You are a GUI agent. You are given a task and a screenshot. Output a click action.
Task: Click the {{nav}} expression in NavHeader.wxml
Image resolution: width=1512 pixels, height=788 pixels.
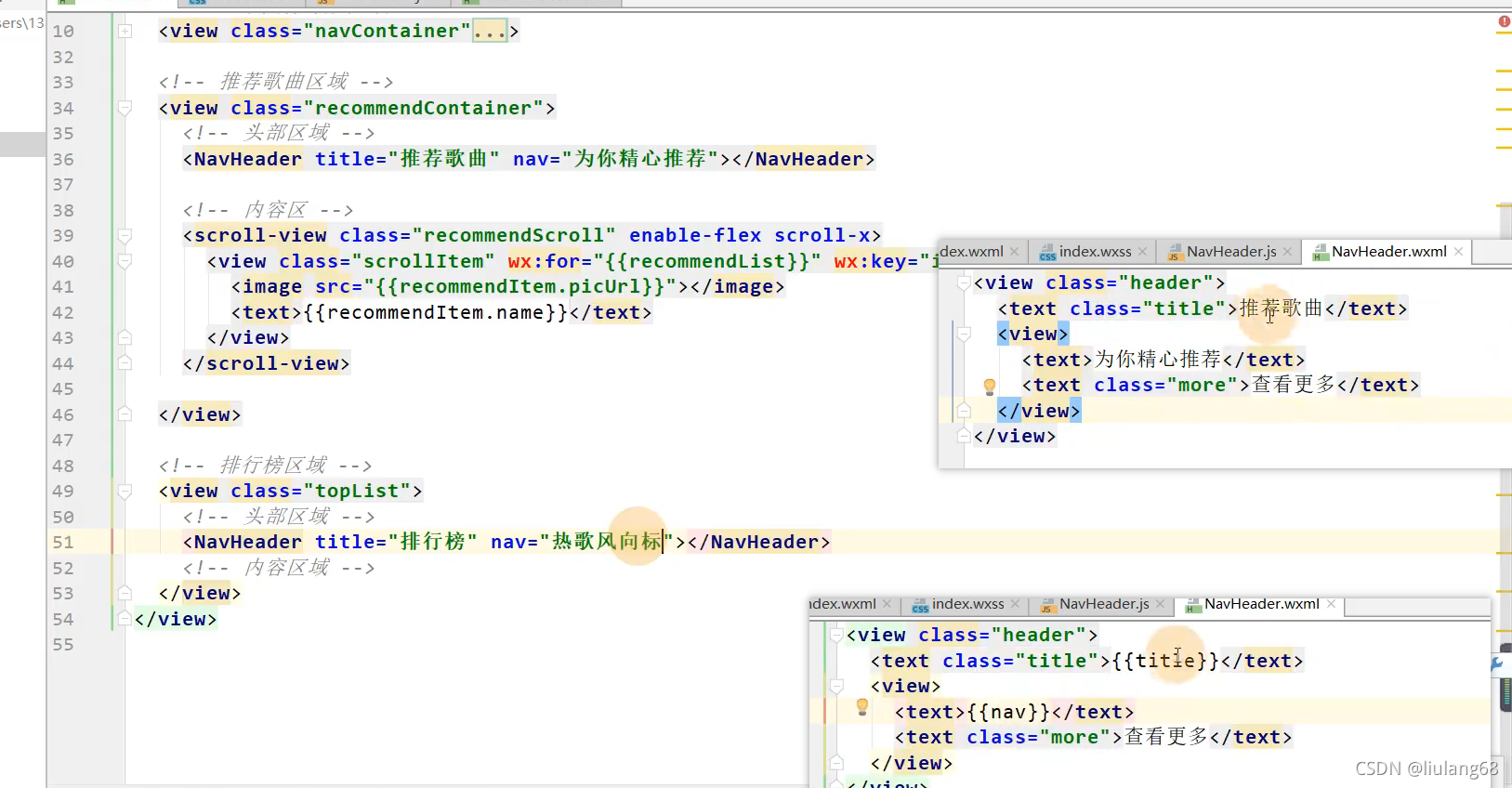pyautogui.click(x=1009, y=713)
